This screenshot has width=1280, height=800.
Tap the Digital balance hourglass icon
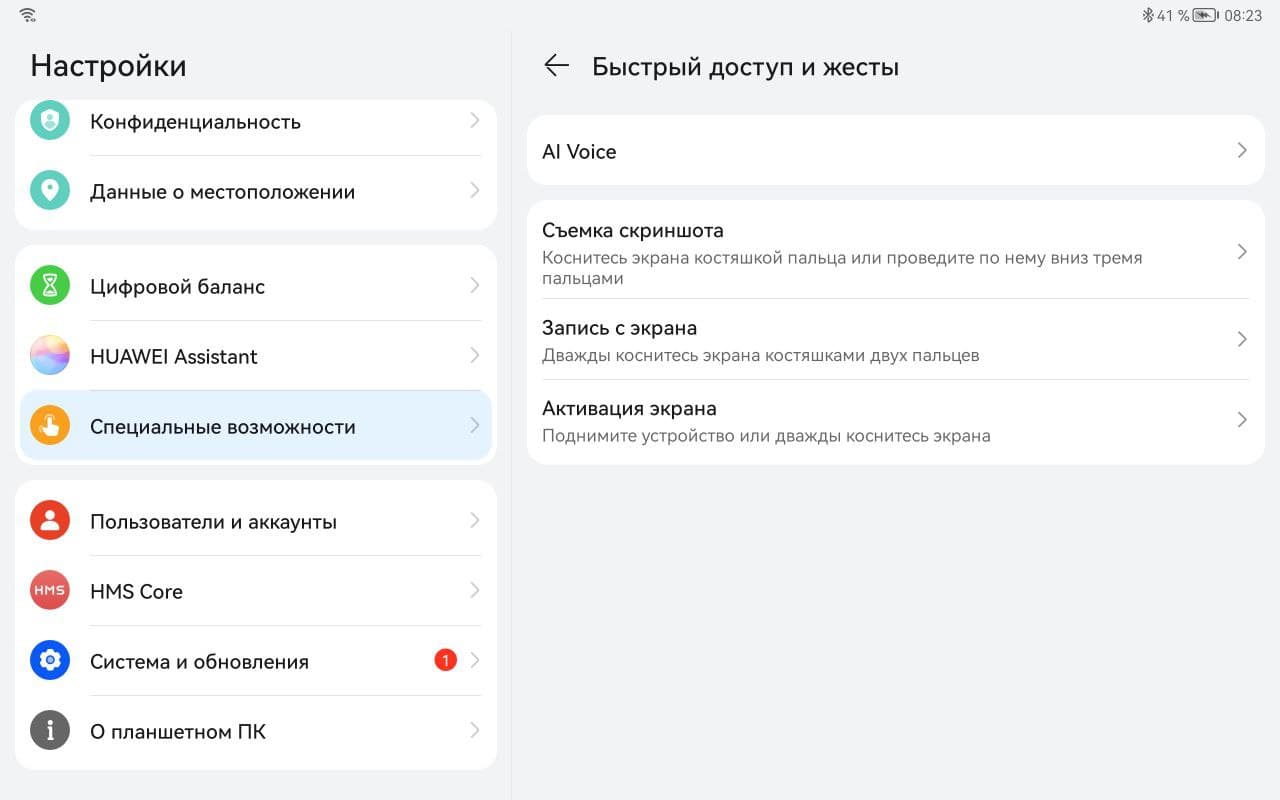coord(50,286)
